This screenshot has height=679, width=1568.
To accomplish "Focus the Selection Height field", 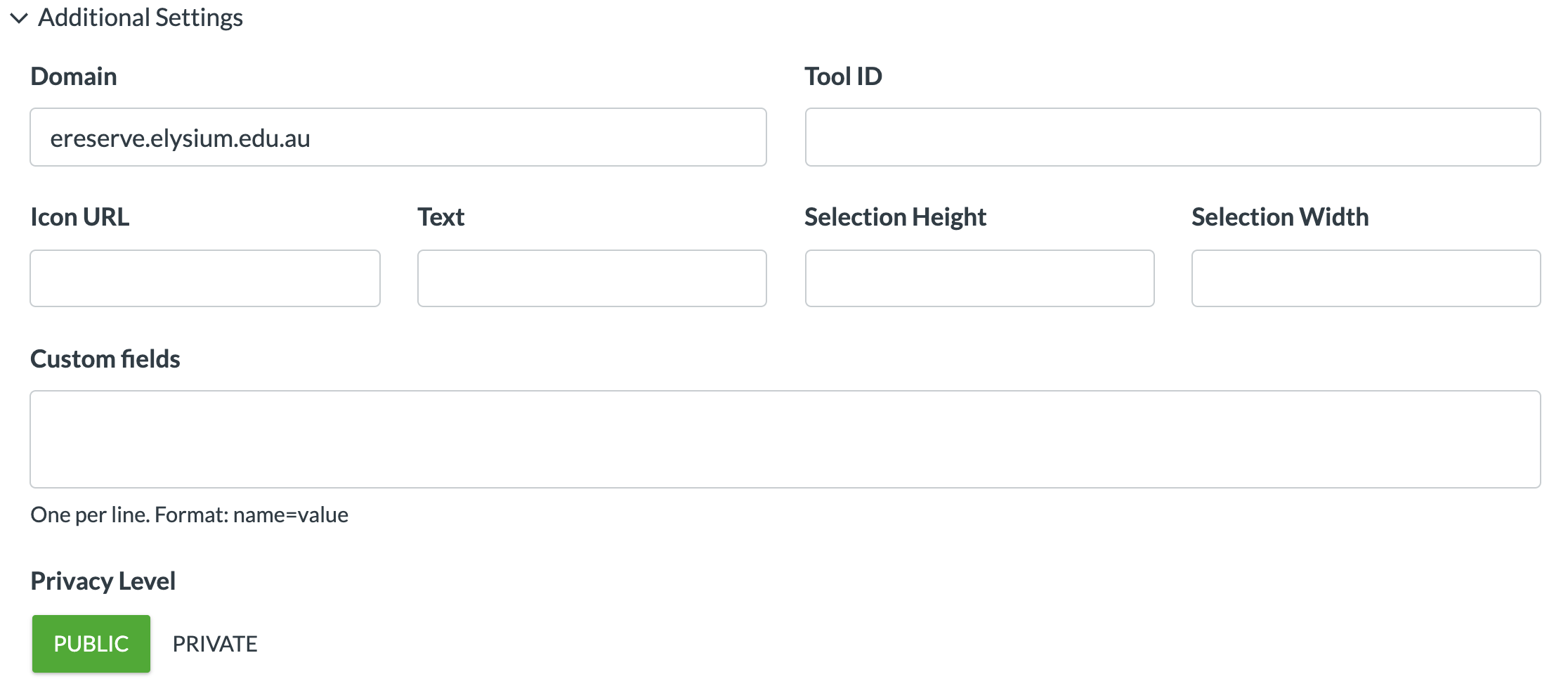I will coord(979,278).
